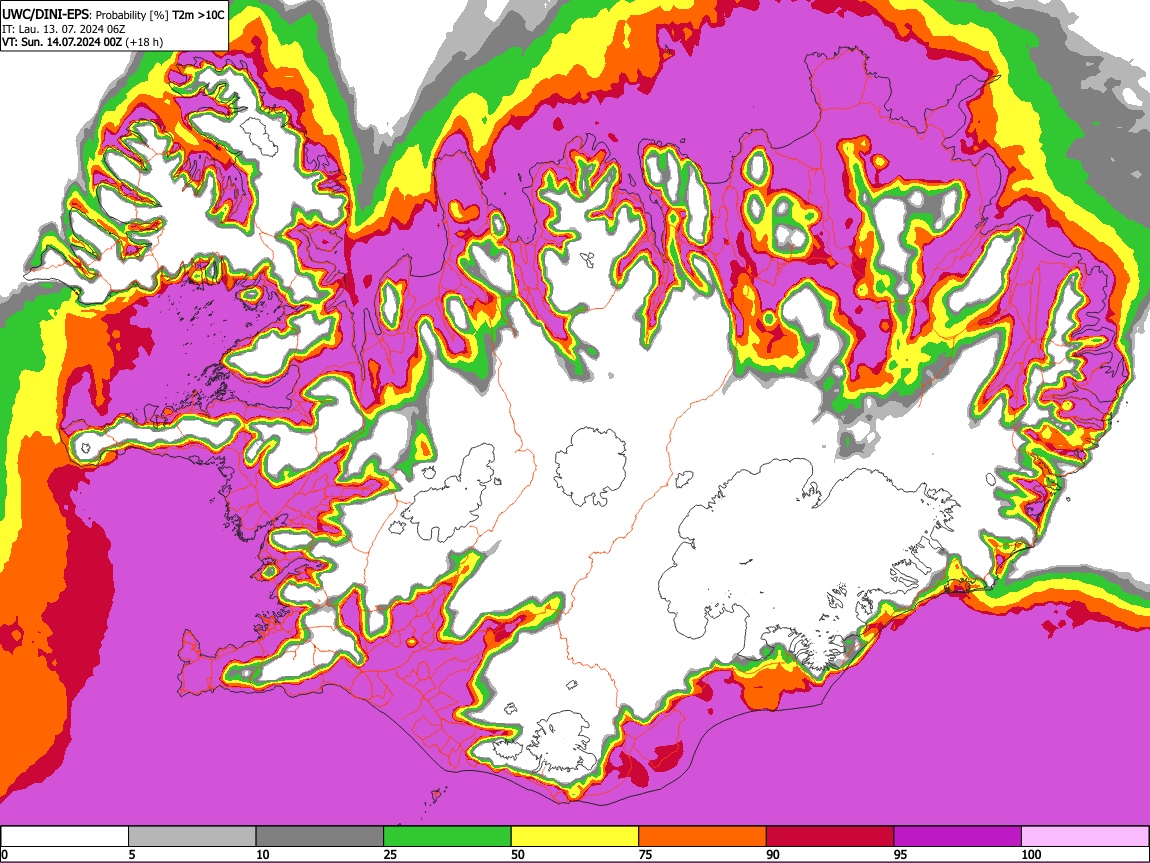Pick the purple 95–100% legend swatch
Screen dimensions: 1150x863
point(958,837)
